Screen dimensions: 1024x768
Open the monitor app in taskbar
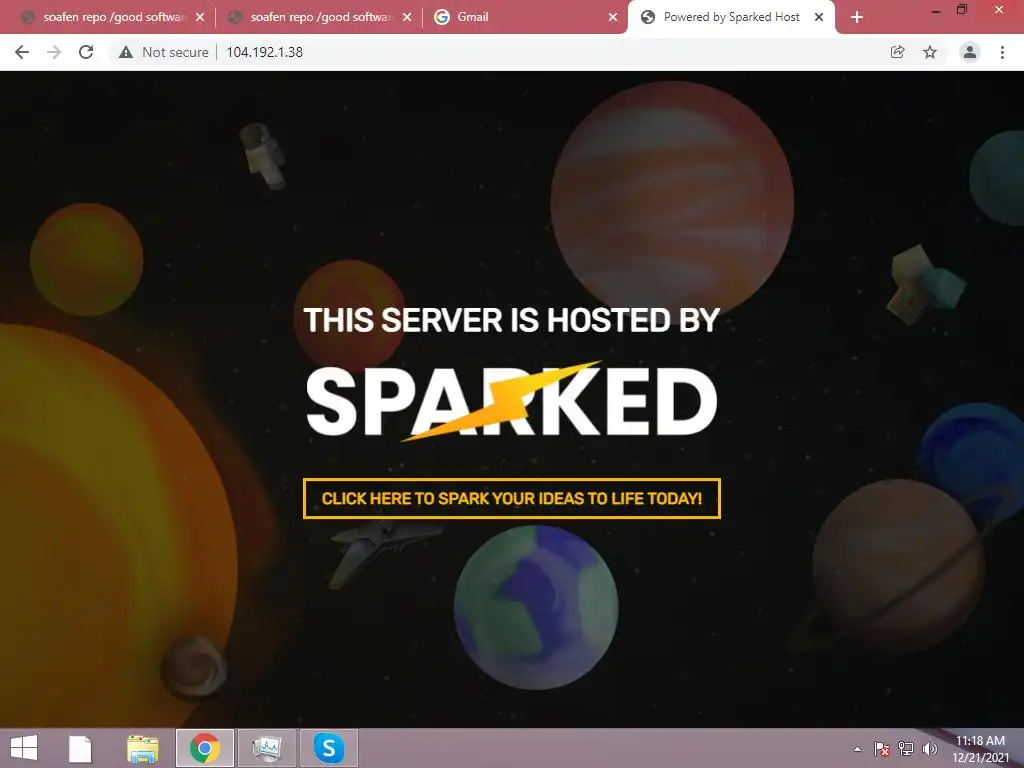point(266,748)
